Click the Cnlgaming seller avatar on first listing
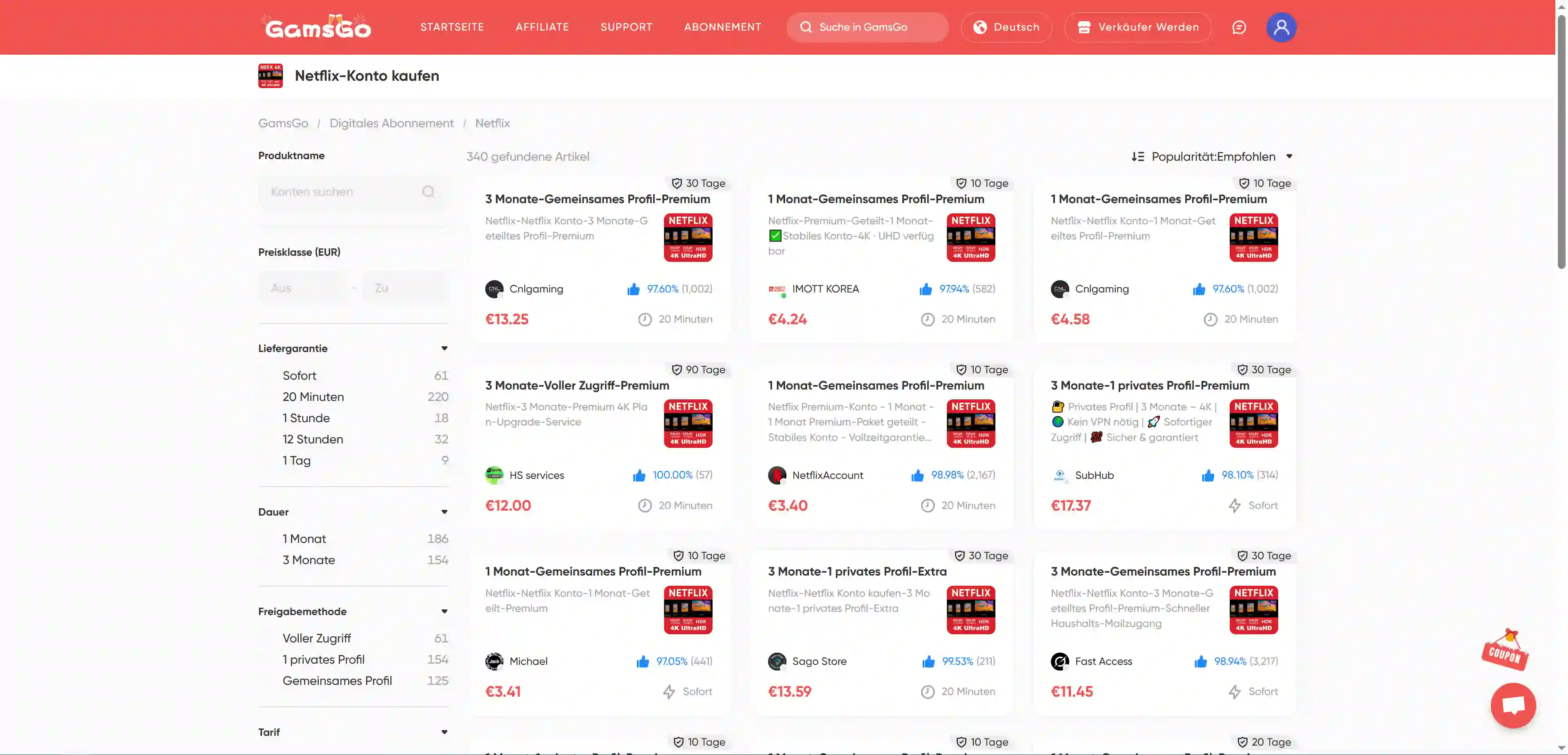The height and width of the screenshot is (755, 1568). point(494,289)
